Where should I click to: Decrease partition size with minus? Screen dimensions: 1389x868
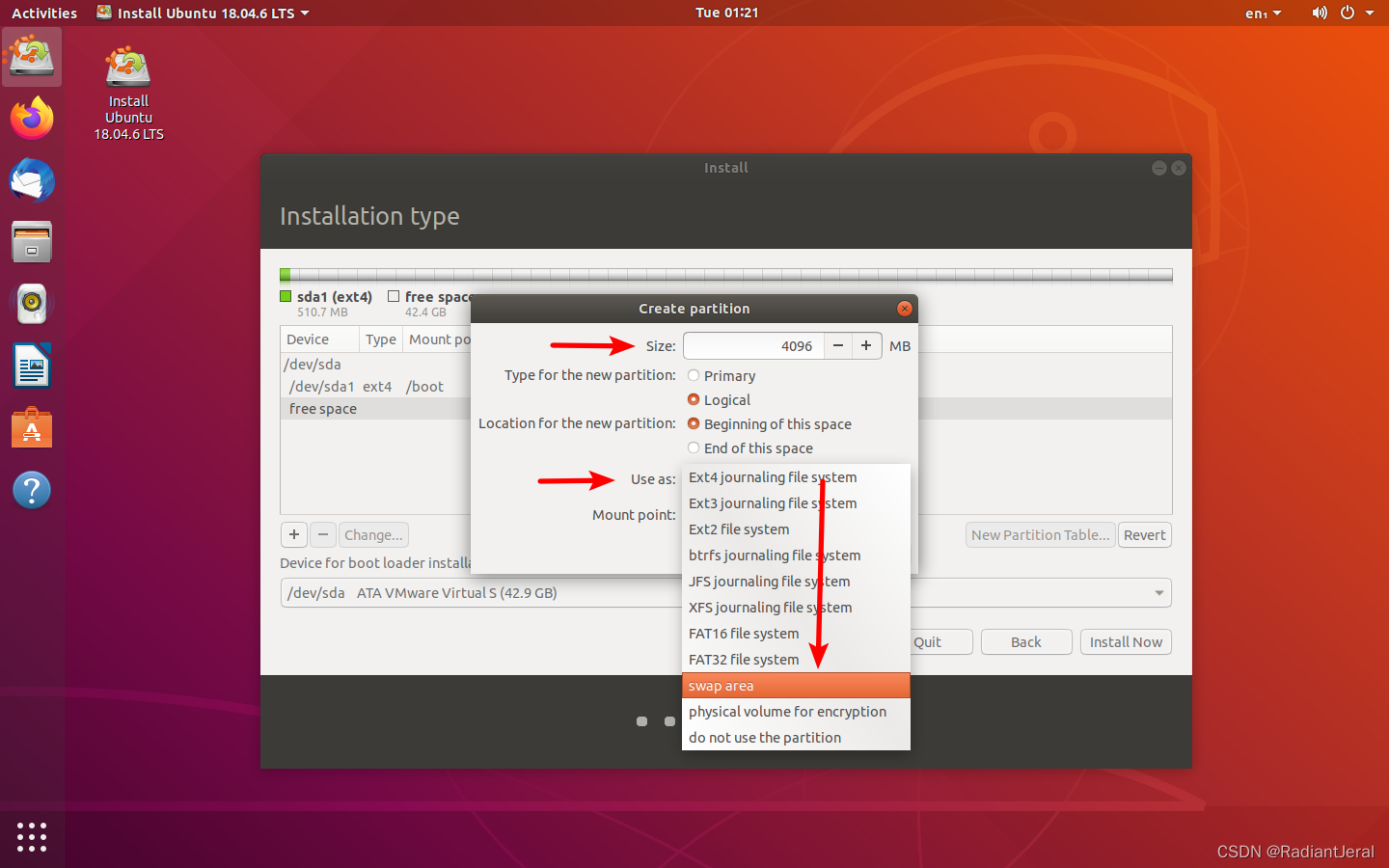(x=838, y=345)
